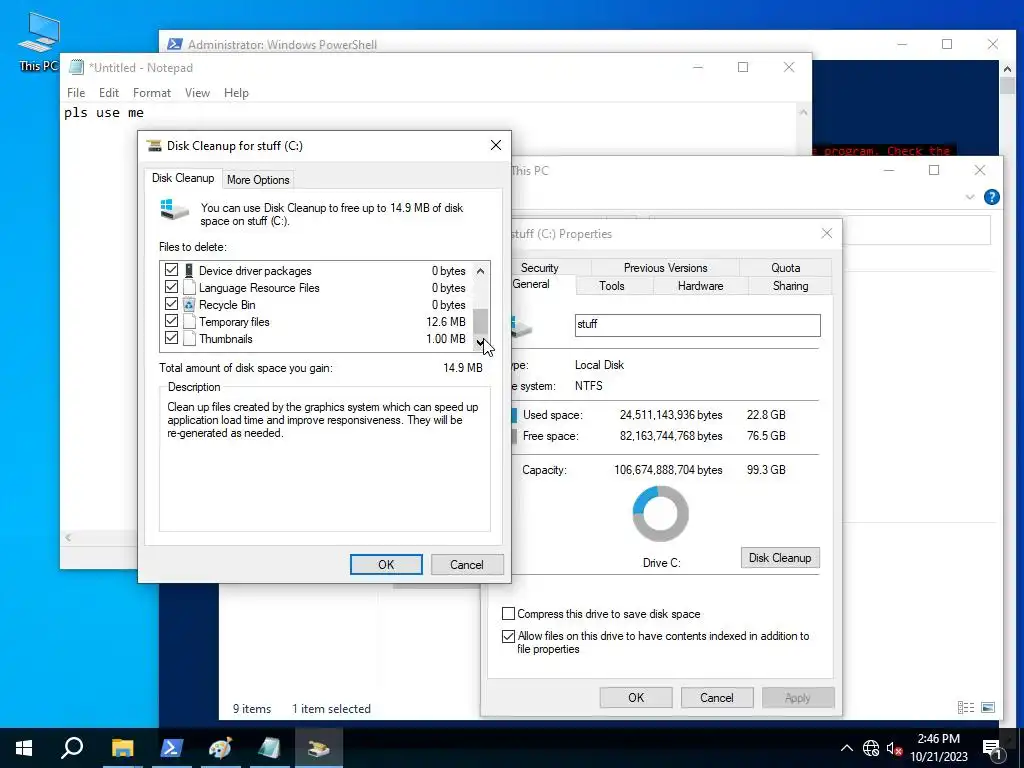Open the Quota tab
Image resolution: width=1024 pixels, height=768 pixels.
(785, 268)
